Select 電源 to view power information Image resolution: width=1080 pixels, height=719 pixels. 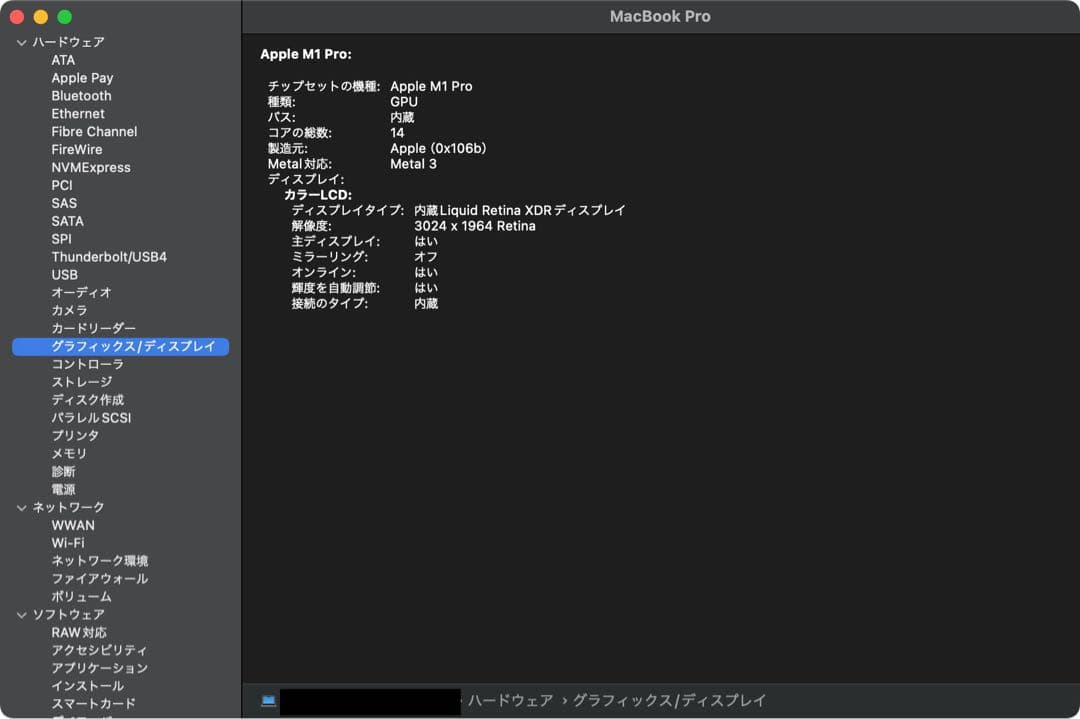pos(64,489)
